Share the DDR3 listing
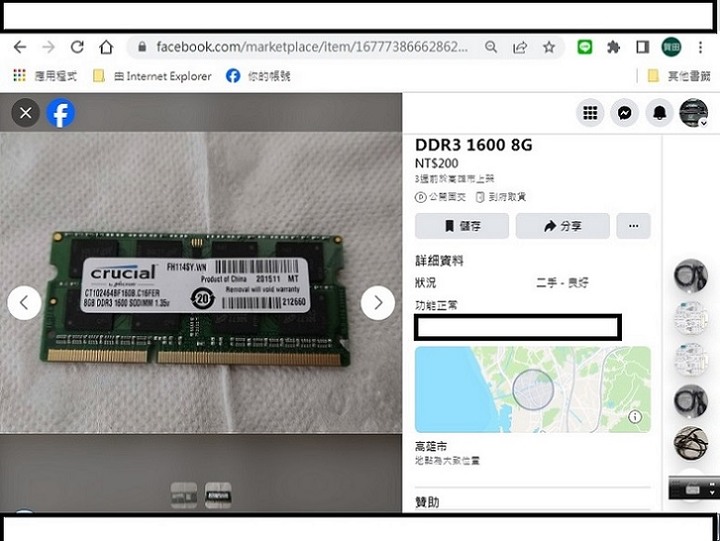The height and width of the screenshot is (541, 720). [562, 226]
